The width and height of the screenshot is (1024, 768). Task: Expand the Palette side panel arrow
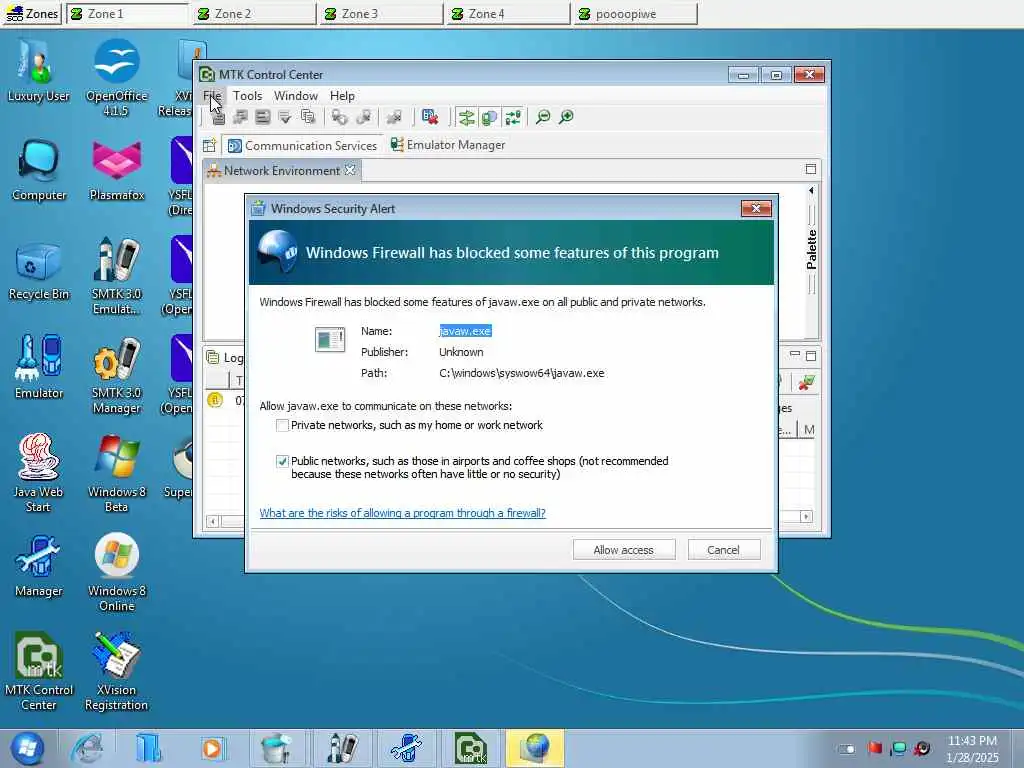coord(811,191)
